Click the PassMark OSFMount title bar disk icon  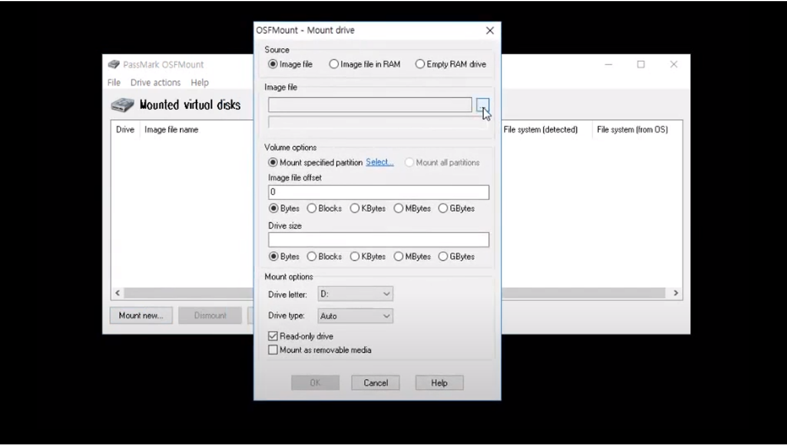[114, 64]
